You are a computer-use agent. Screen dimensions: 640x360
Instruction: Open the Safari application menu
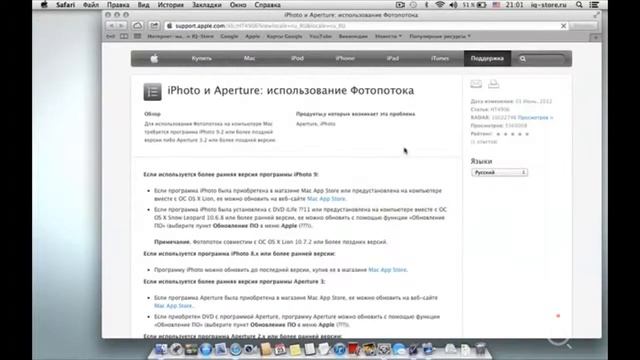65,5
